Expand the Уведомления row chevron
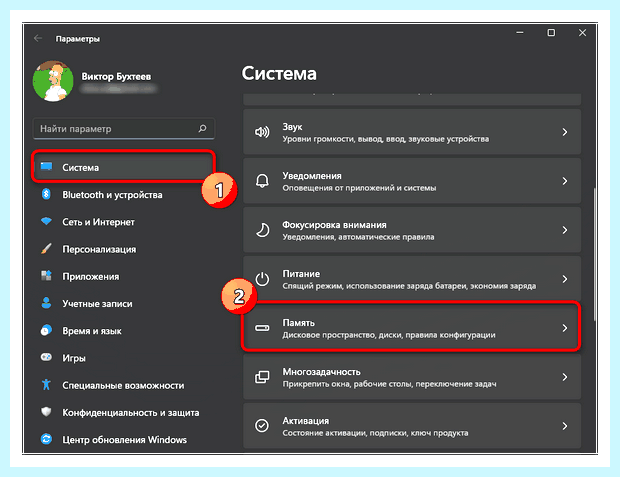 [x=565, y=181]
